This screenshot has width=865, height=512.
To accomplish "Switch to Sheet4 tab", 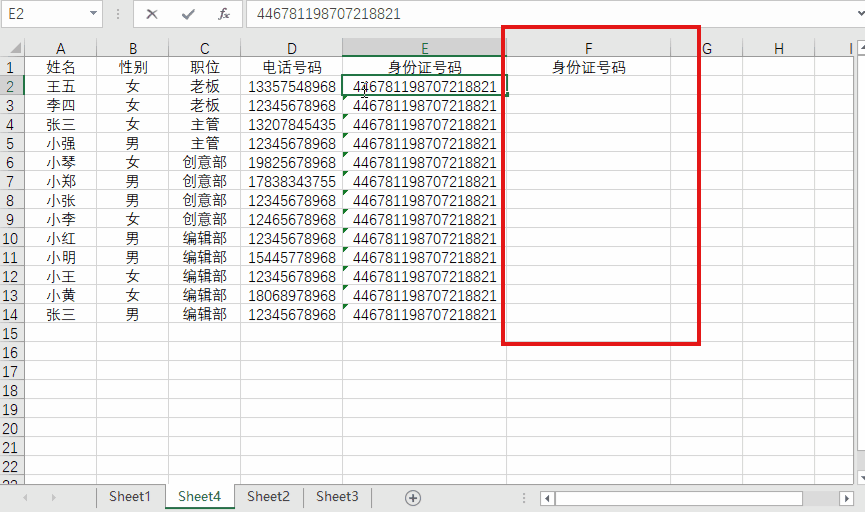I will coord(199,497).
